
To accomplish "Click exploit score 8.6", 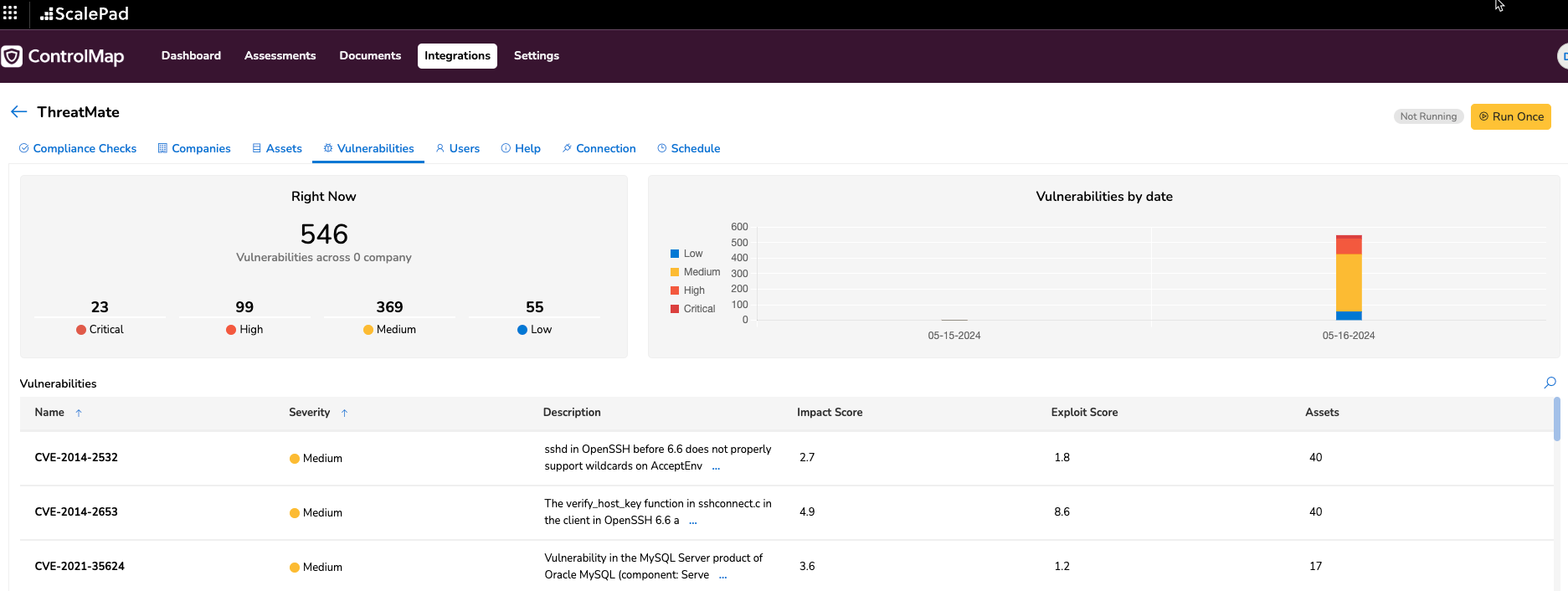I will 1062,512.
